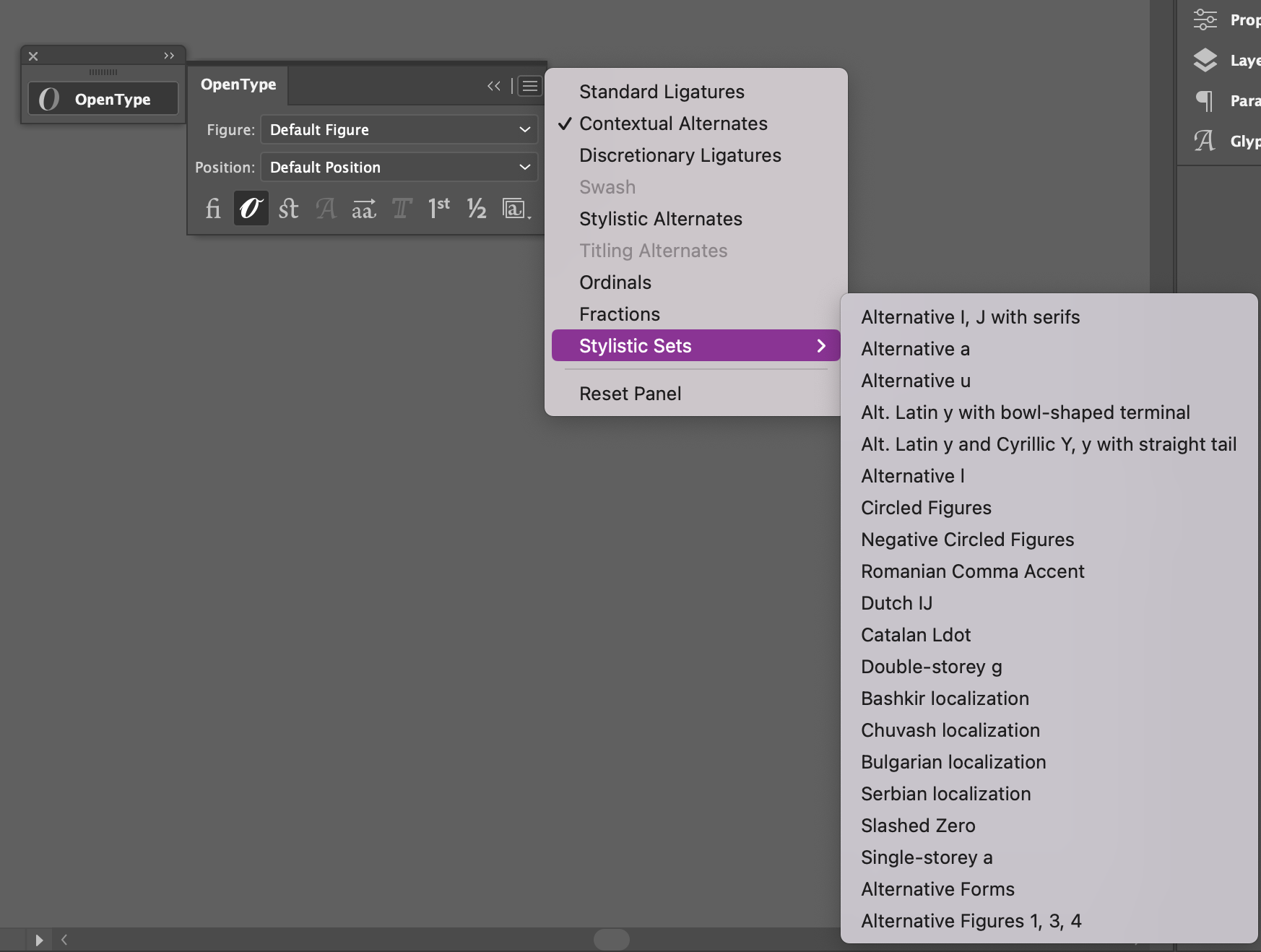Open the Figure dropdown
Screen dimensions: 1261x952
click(399, 129)
